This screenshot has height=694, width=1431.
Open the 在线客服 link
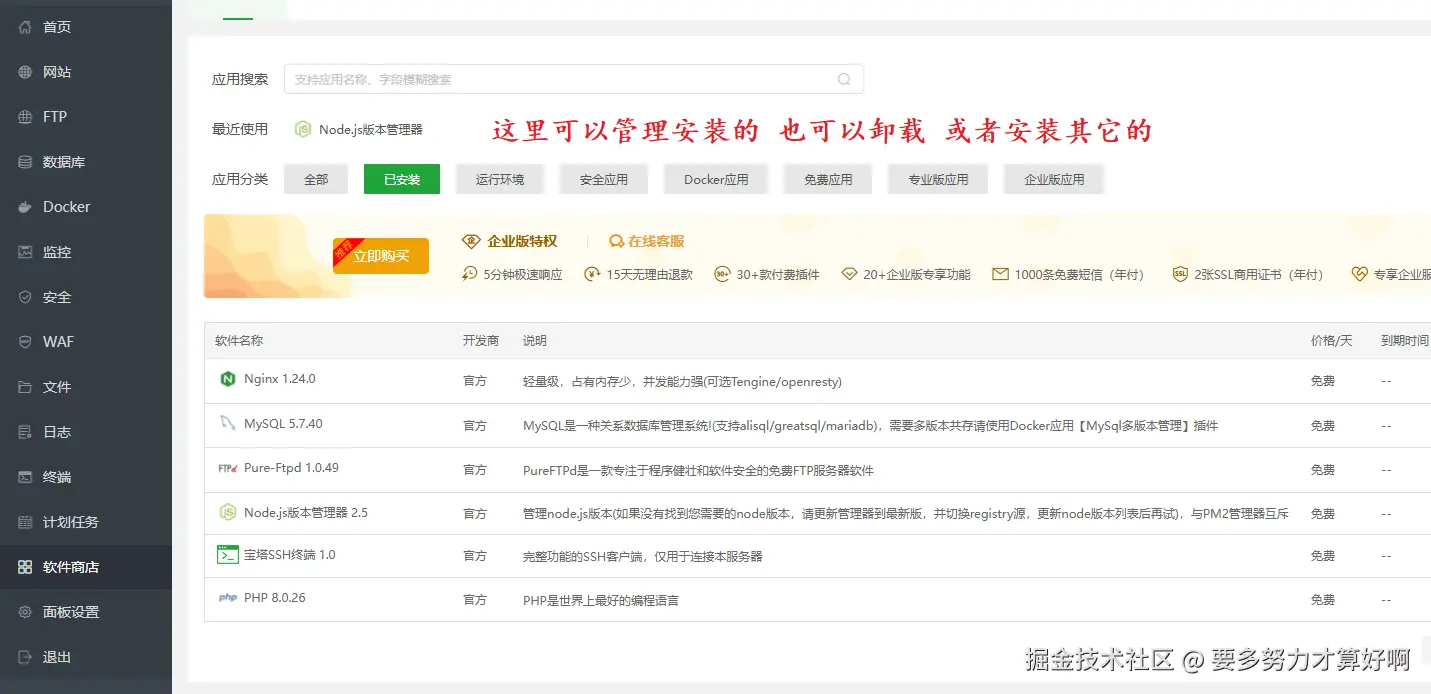tap(656, 241)
